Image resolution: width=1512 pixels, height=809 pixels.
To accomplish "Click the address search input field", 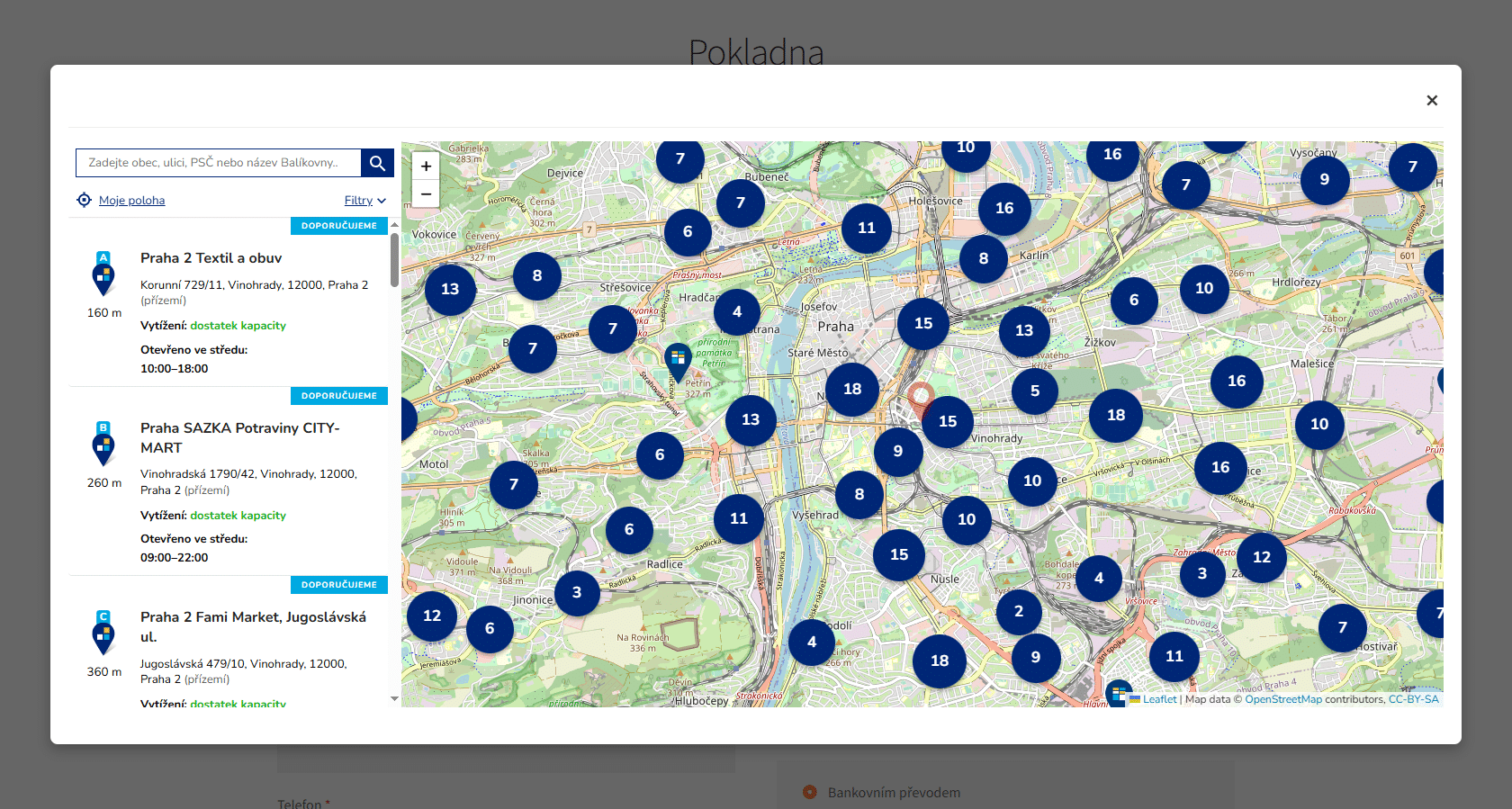I will pos(219,163).
